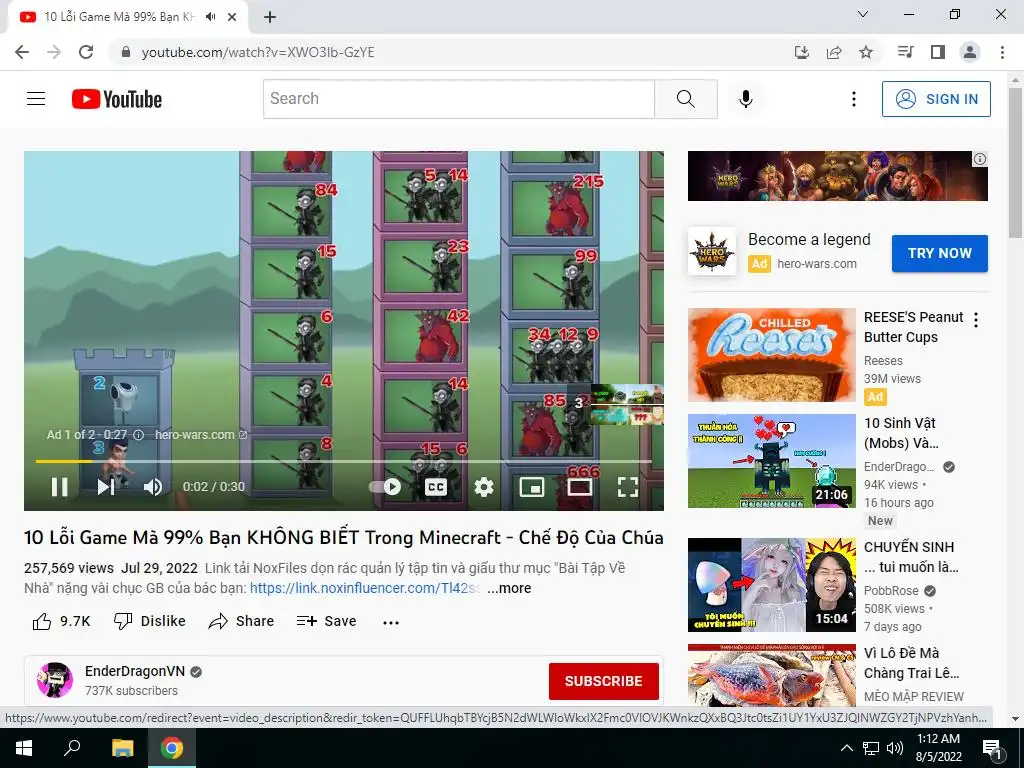Open options menu for REESE'S video
Screen dimensions: 1024x768
(x=976, y=320)
